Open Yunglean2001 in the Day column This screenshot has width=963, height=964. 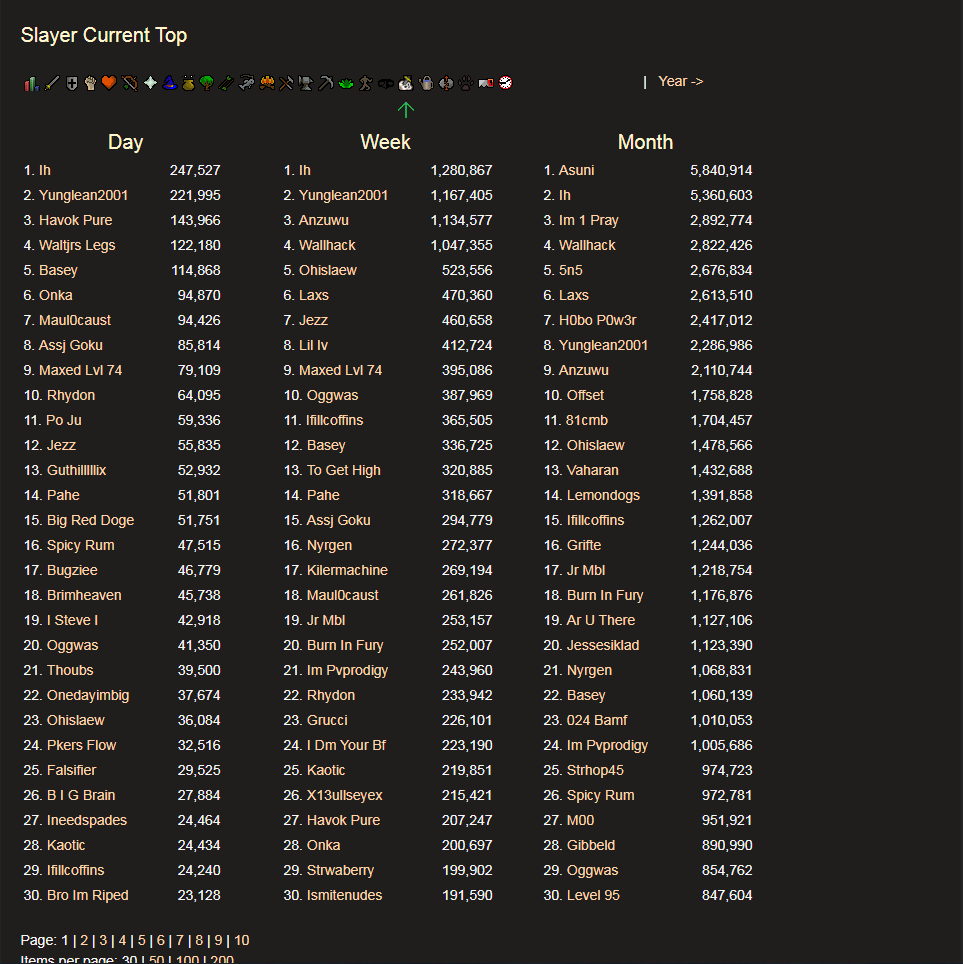pyautogui.click(x=84, y=196)
